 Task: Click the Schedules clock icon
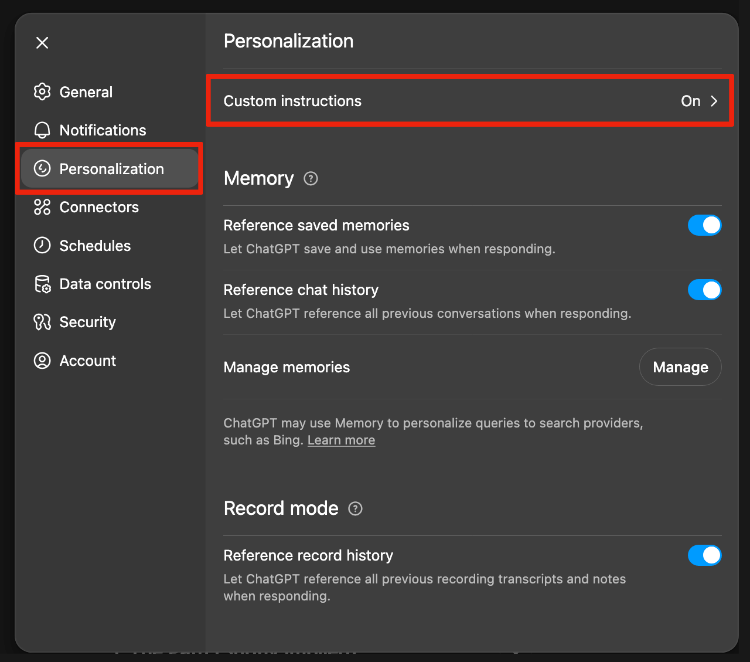42,245
